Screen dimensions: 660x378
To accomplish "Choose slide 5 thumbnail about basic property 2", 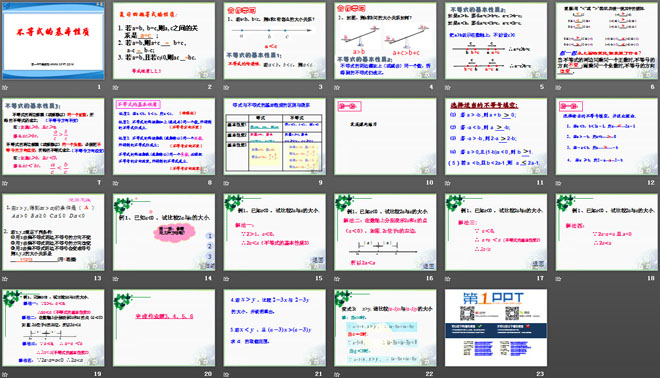I will click(x=496, y=41).
